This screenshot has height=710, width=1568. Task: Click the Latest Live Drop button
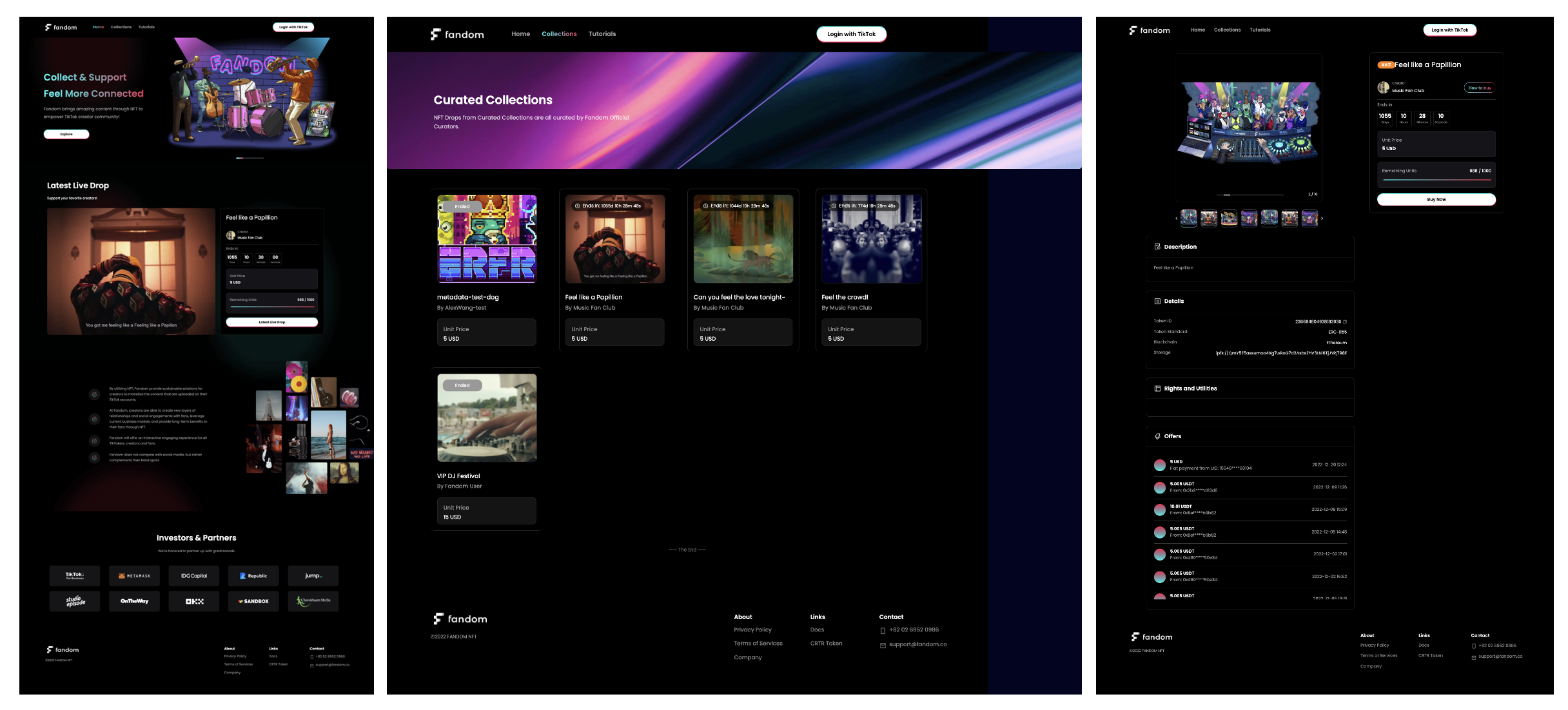271,322
